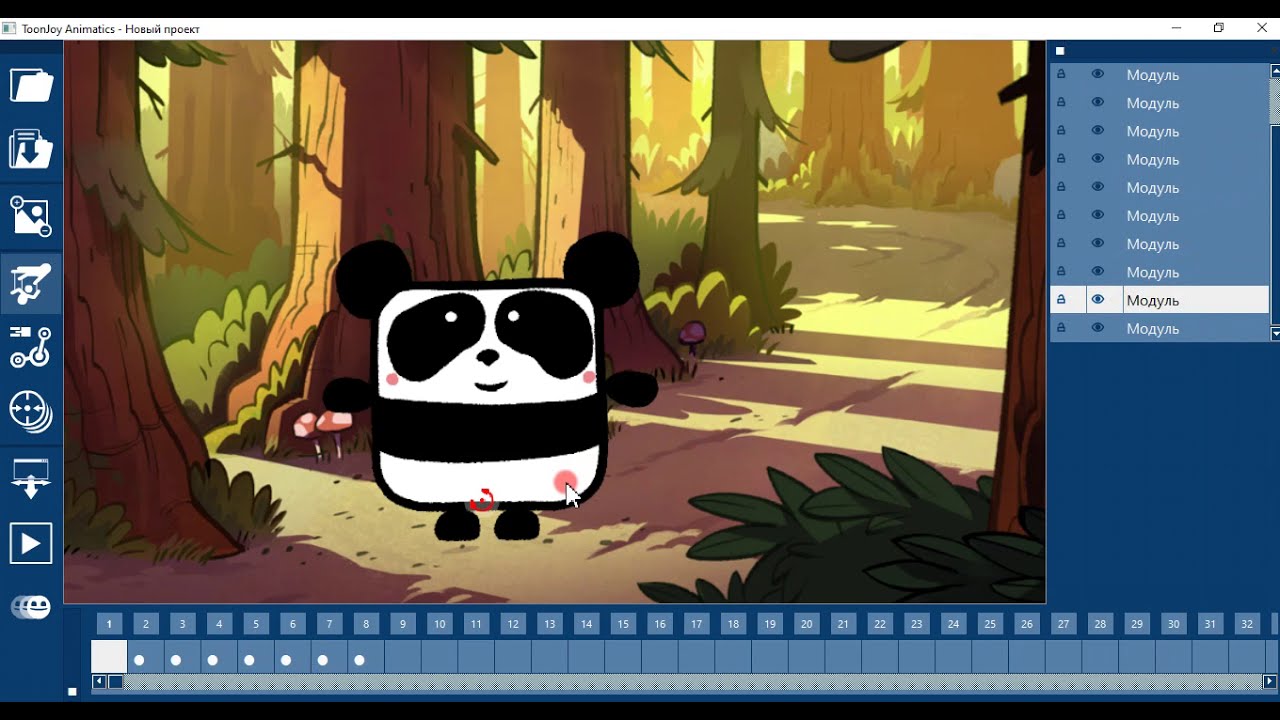Hide the bottommost Модуль layer via eye
The height and width of the screenshot is (720, 1280).
click(1097, 327)
